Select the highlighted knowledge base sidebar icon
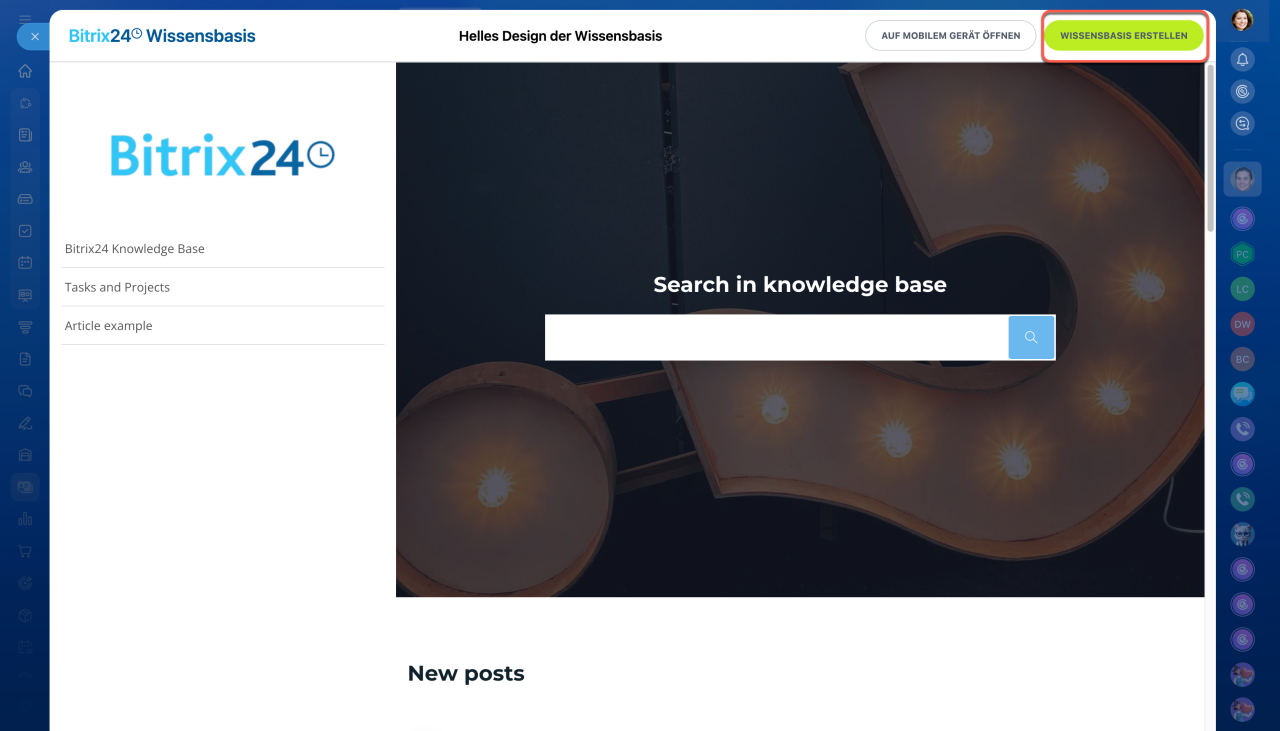1280x731 pixels. pos(25,487)
